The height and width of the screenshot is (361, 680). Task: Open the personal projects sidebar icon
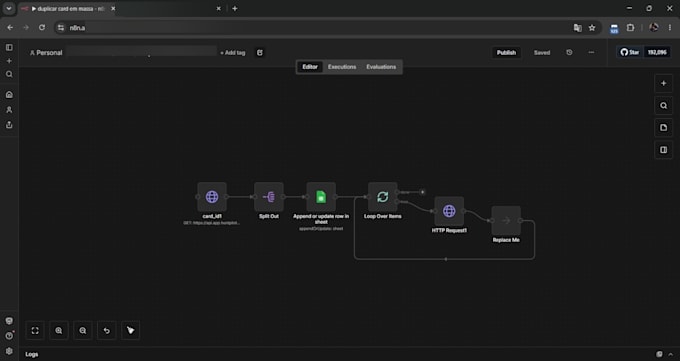pyautogui.click(x=9, y=110)
